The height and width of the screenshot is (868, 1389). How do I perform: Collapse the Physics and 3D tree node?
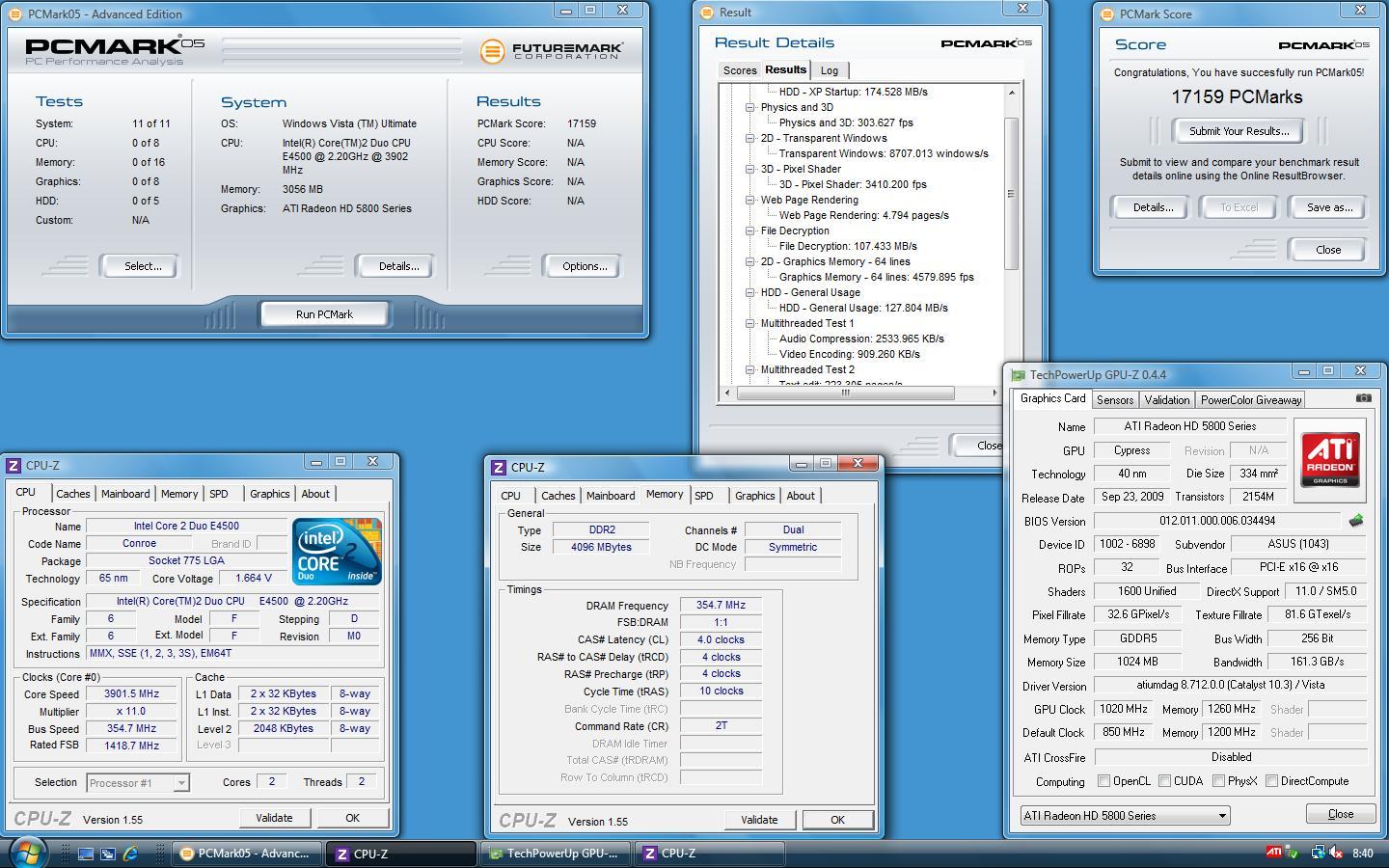click(x=750, y=107)
